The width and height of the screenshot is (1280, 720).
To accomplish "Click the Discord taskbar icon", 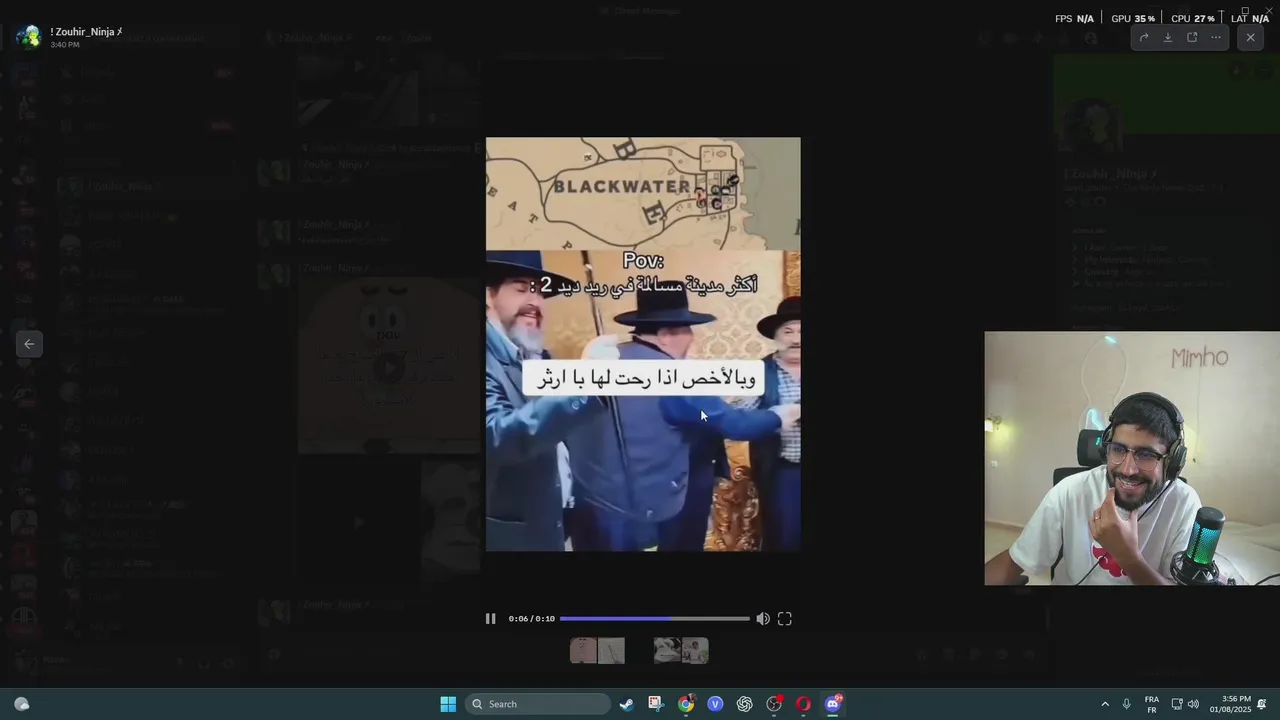I will (x=833, y=704).
